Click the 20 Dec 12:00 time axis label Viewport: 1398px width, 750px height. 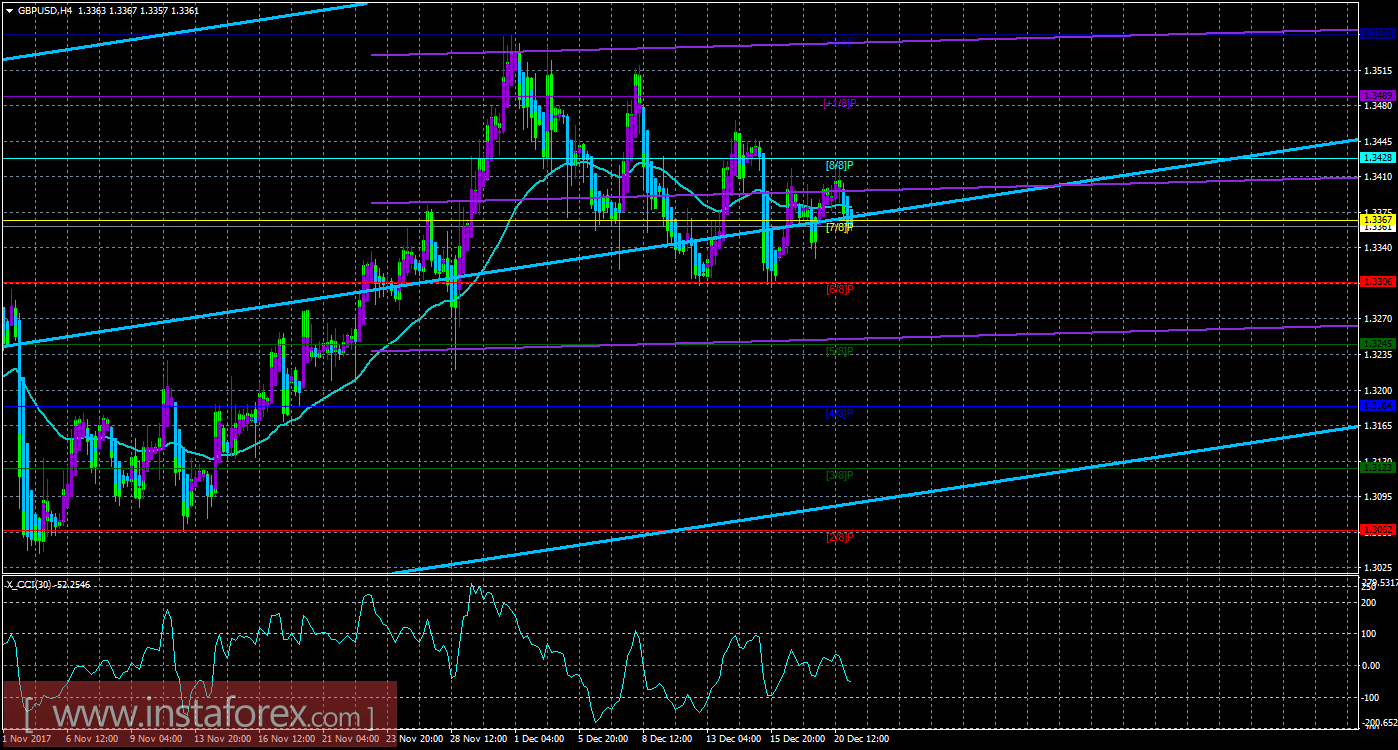point(861,739)
